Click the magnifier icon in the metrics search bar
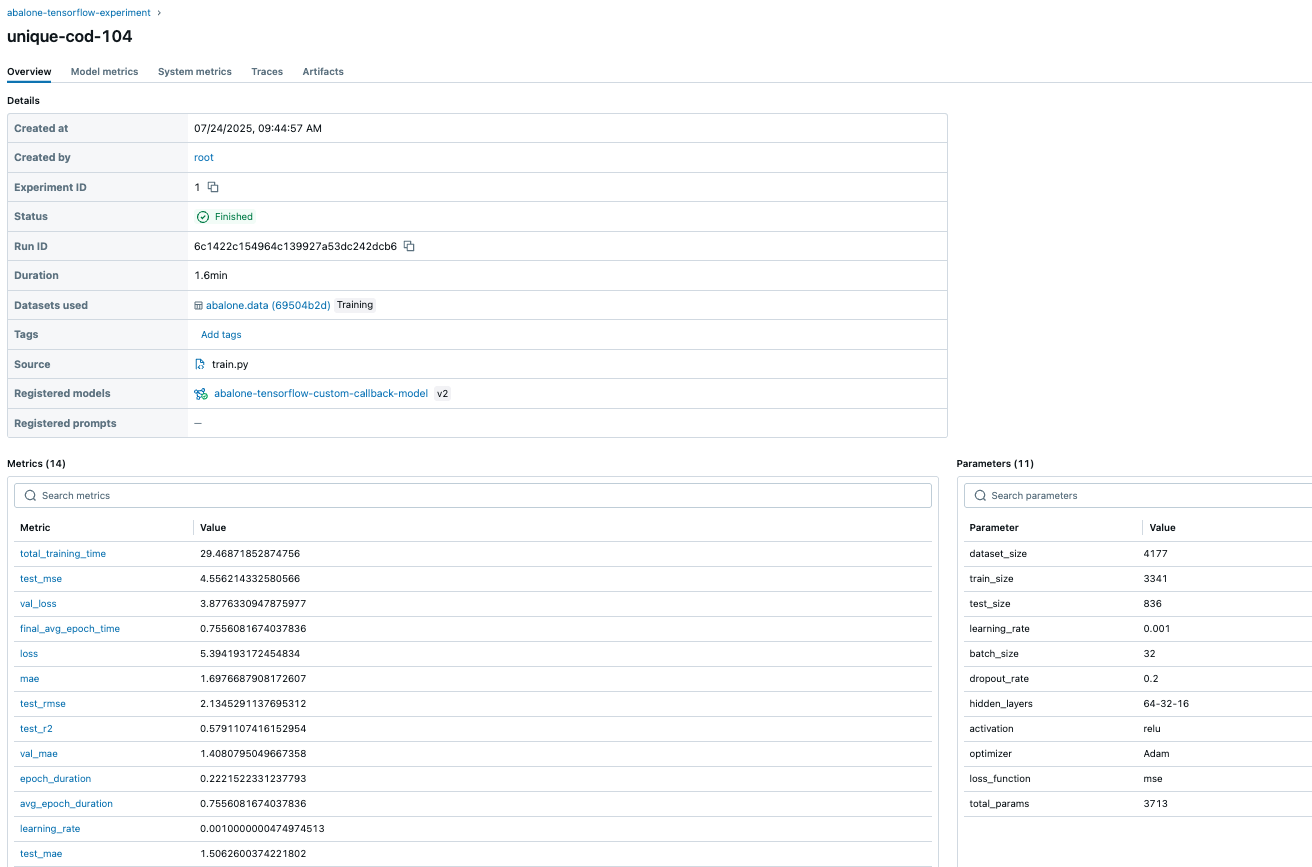 pos(30,495)
